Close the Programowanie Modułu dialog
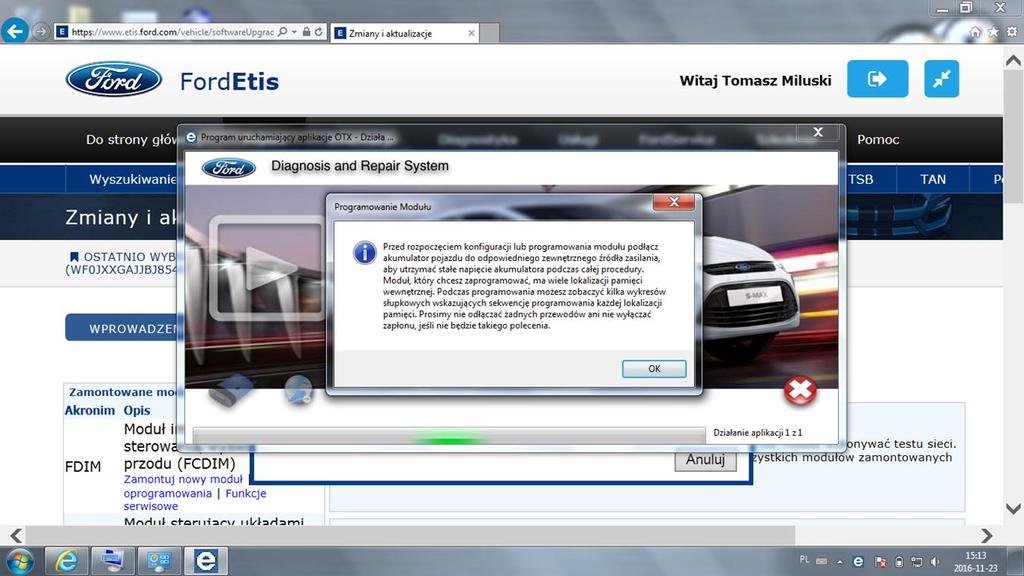 [x=674, y=202]
